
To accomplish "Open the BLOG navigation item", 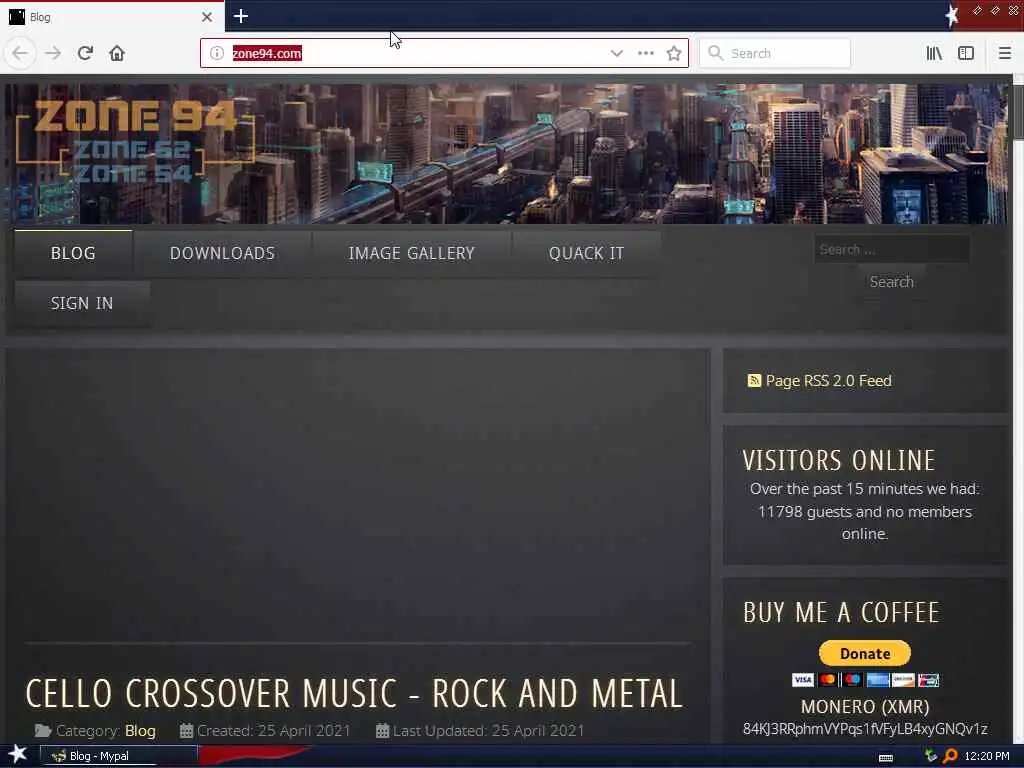I will [73, 253].
